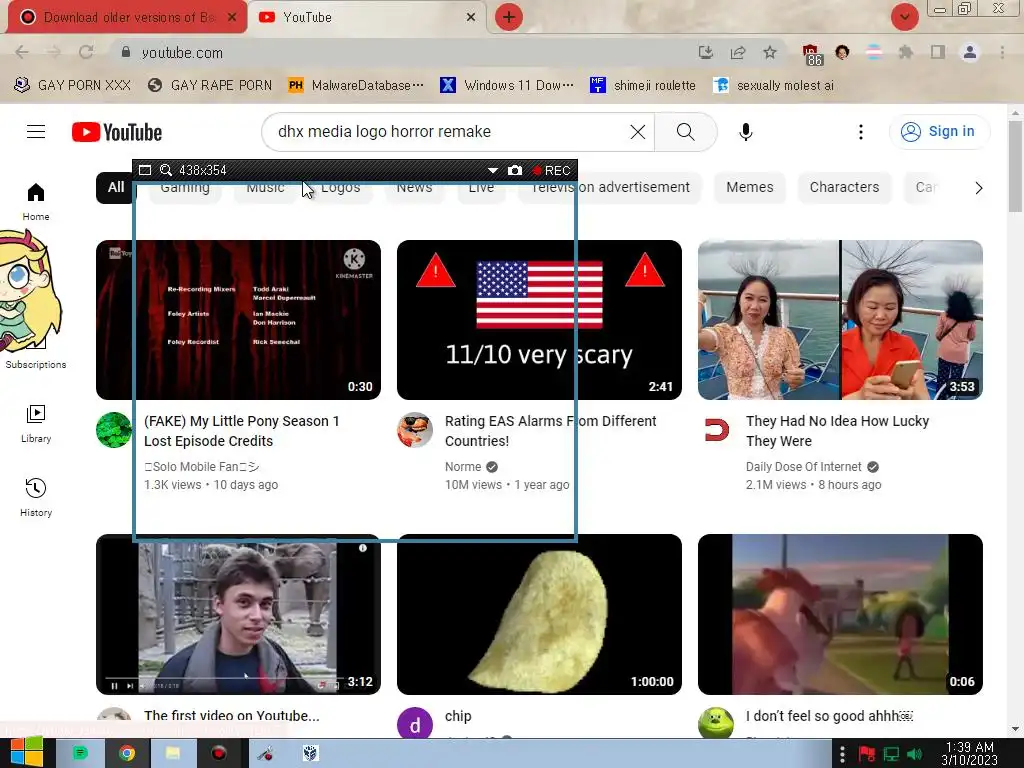
Task: Open the potato chip video thumbnail
Action: tap(539, 615)
